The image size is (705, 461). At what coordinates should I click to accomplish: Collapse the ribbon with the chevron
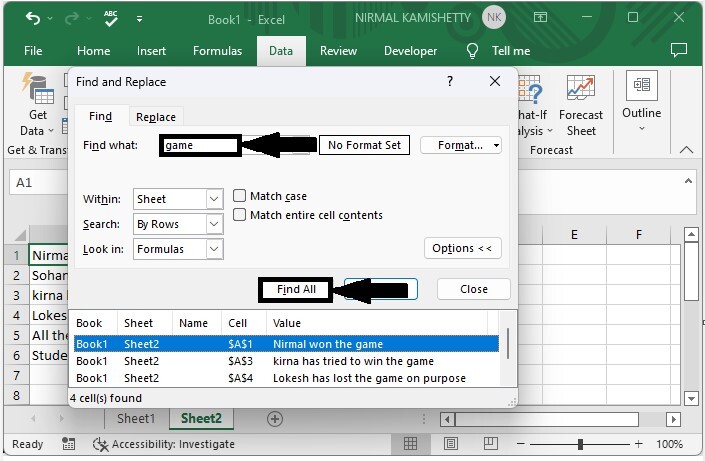[686, 150]
